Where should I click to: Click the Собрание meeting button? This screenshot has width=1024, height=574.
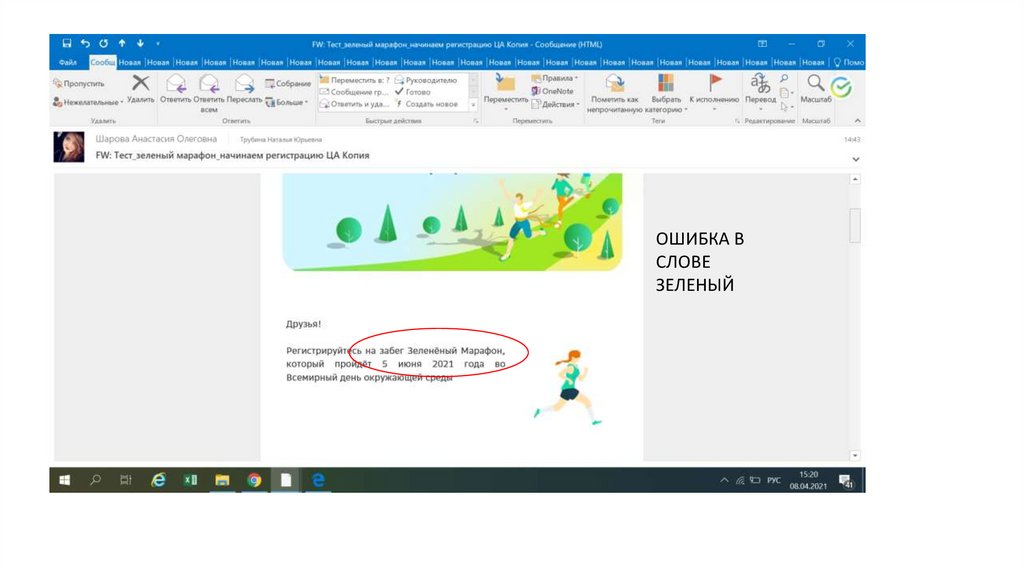(287, 84)
